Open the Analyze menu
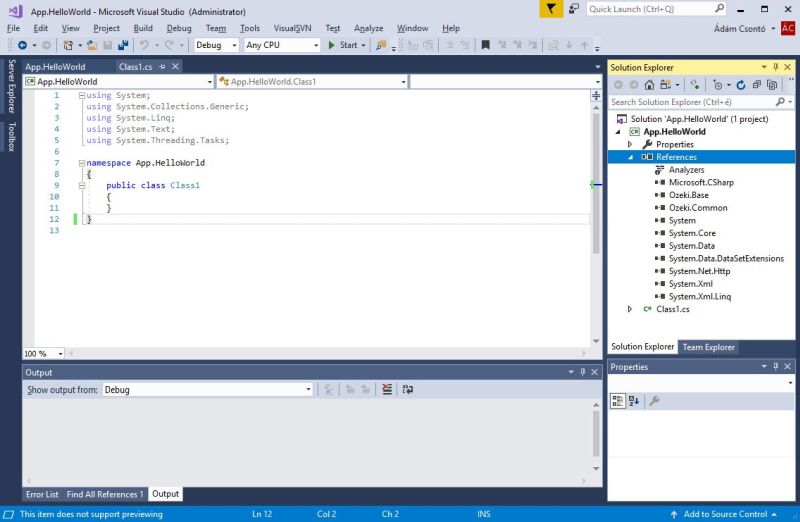Viewport: 800px width, 522px height. (x=369, y=29)
